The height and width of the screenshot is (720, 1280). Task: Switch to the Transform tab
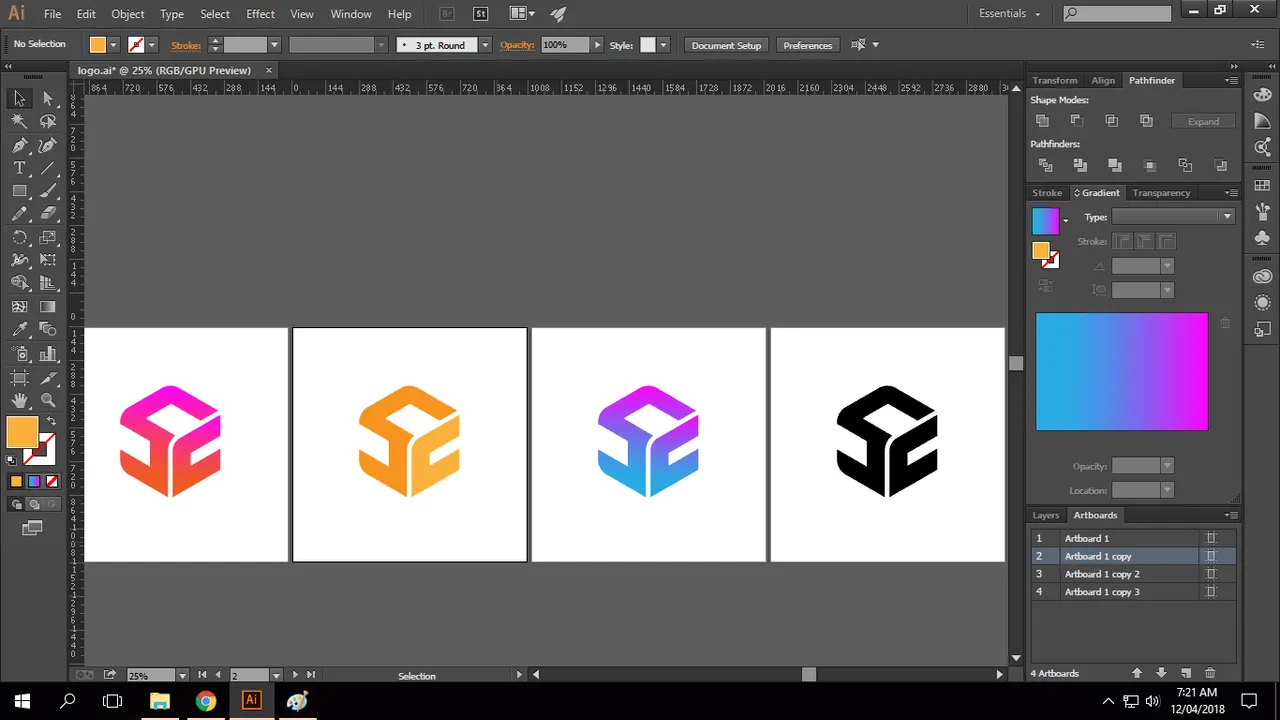tap(1055, 80)
